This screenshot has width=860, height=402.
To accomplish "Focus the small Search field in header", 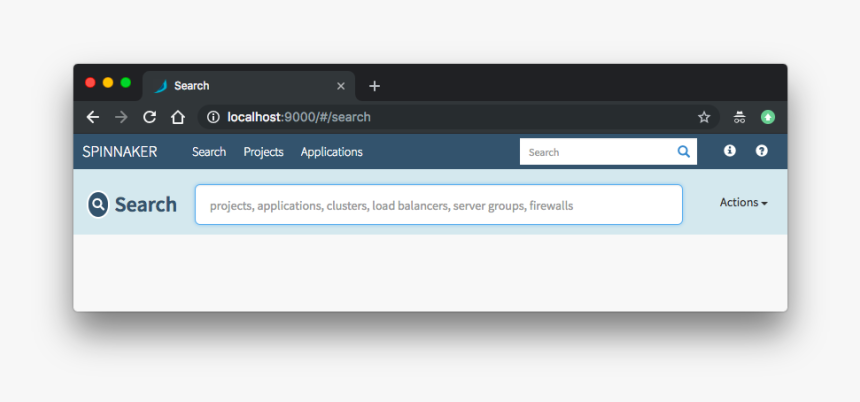I will click(x=598, y=152).
